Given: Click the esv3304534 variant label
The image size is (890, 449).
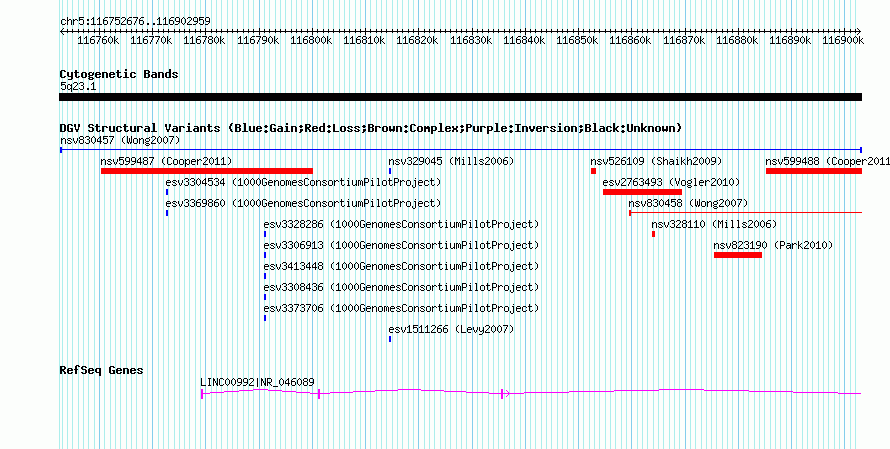Looking at the screenshot, I should click(x=303, y=182).
